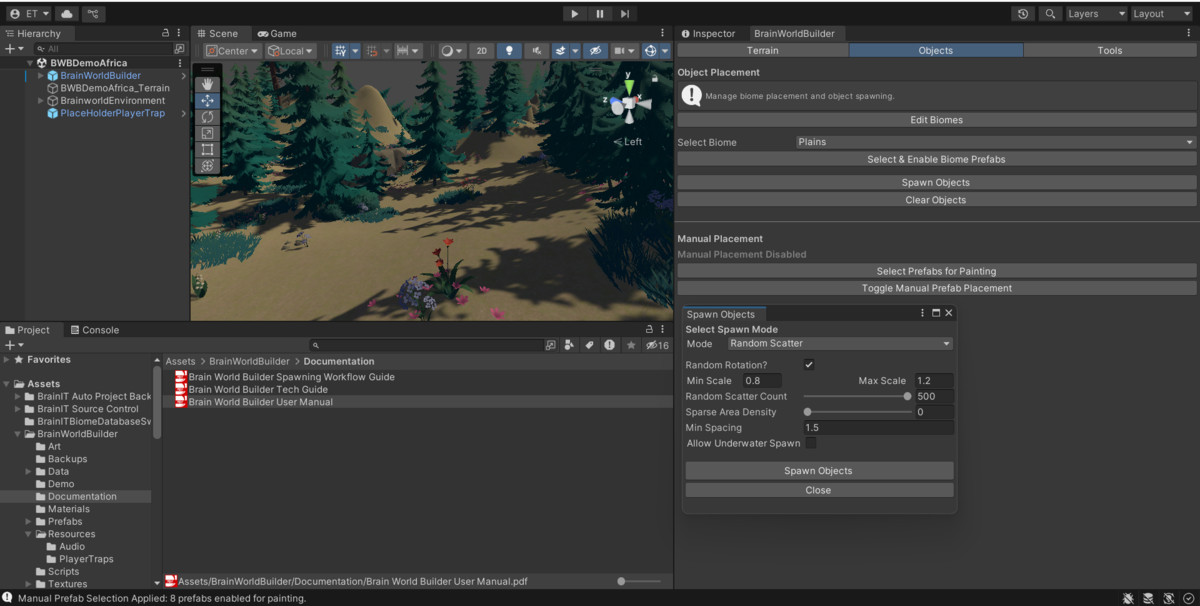The height and width of the screenshot is (606, 1200).
Task: Switch to Game tab
Action: (277, 33)
